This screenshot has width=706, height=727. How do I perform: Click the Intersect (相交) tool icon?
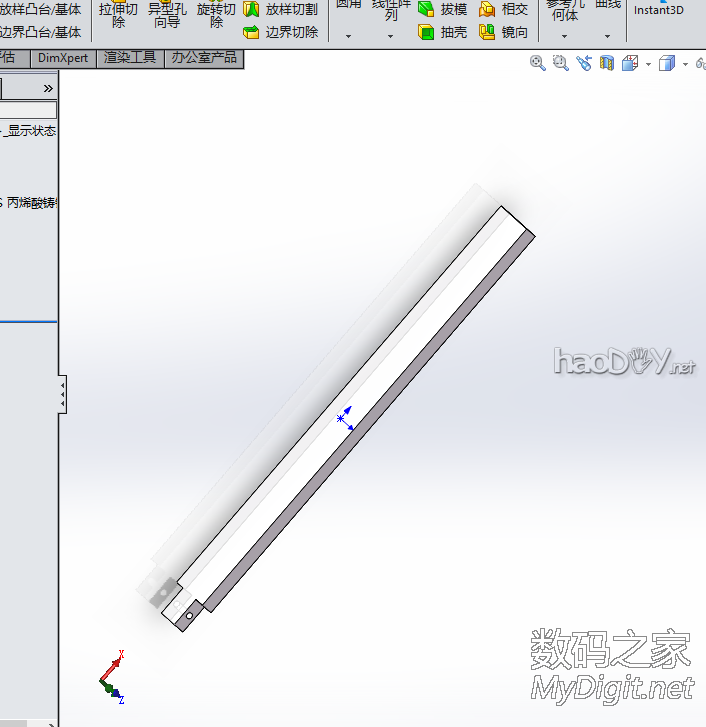tap(487, 9)
